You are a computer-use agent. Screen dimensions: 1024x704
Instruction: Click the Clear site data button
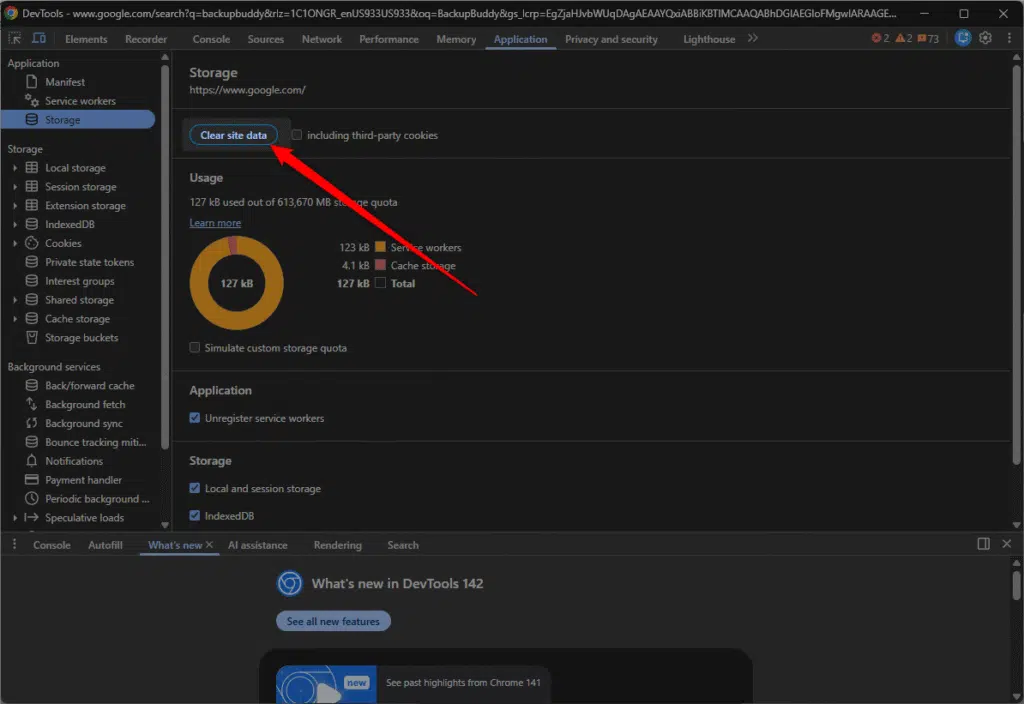pyautogui.click(x=233, y=135)
